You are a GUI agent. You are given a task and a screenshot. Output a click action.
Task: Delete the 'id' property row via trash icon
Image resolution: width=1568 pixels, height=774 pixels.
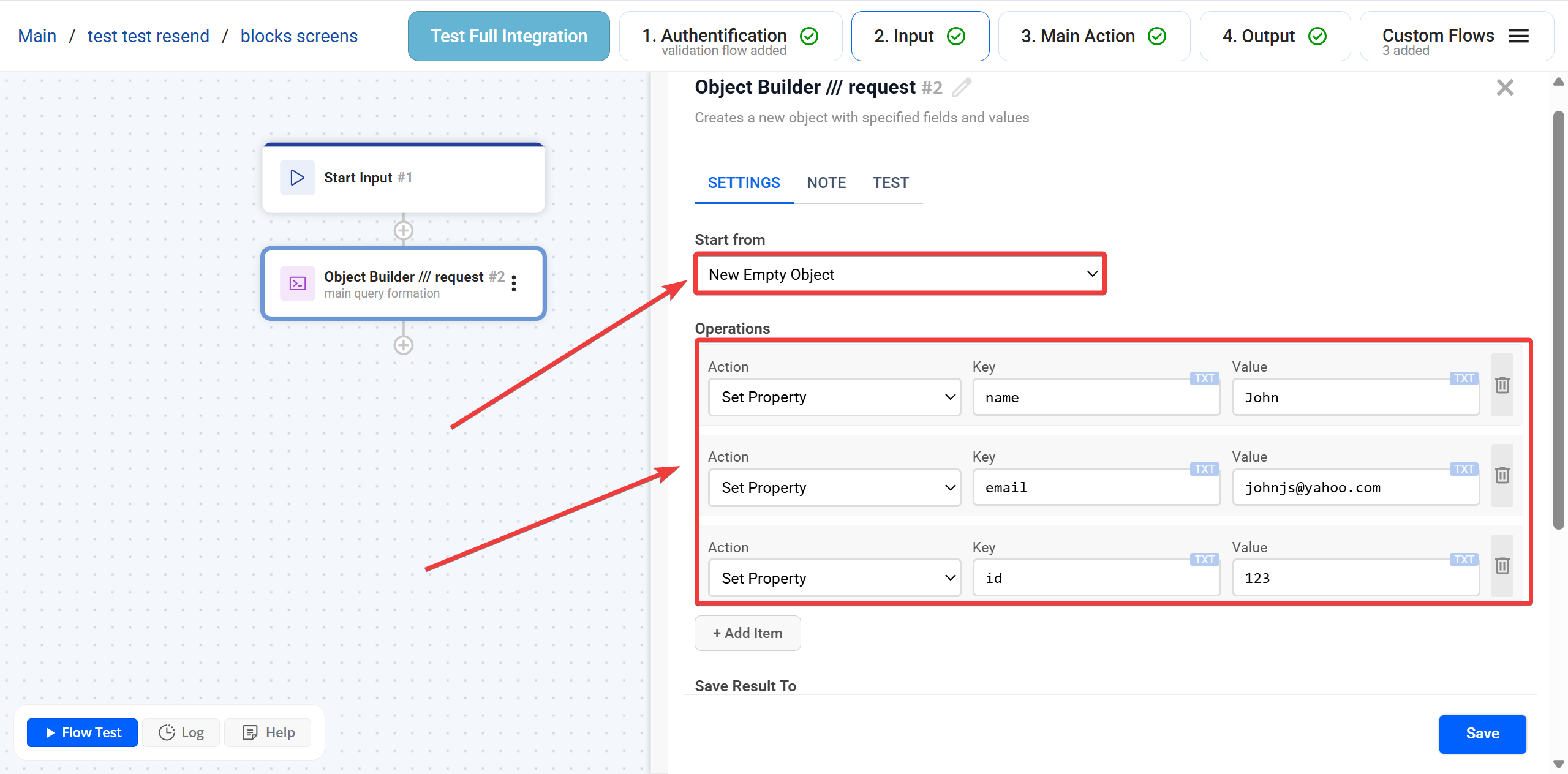coord(1502,566)
